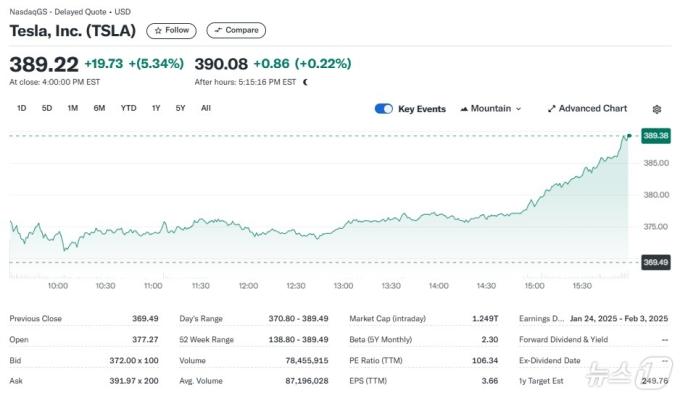The height and width of the screenshot is (398, 680).
Task: Select the YTD range tab
Action: (x=128, y=108)
